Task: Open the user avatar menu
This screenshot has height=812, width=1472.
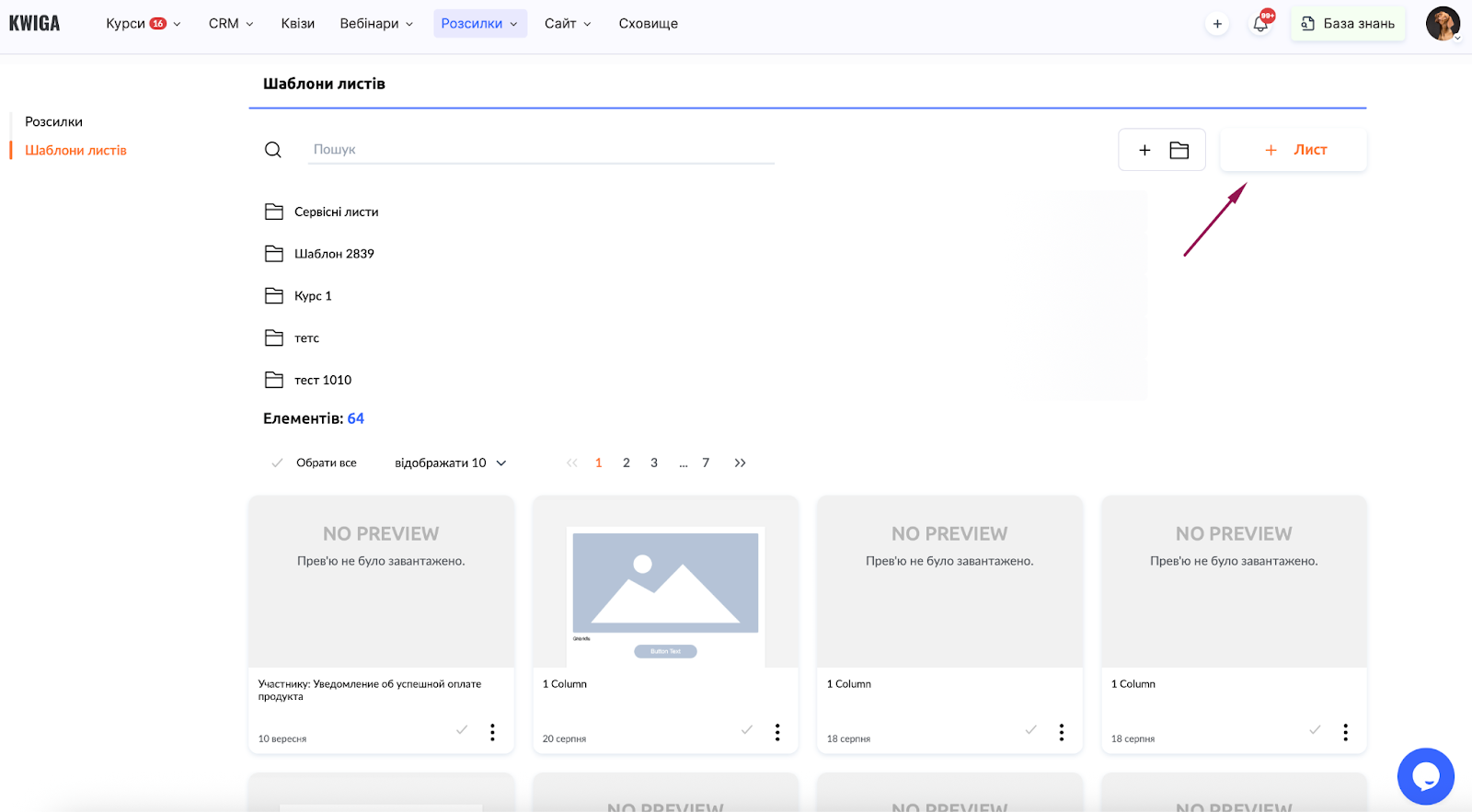Action: (1442, 24)
